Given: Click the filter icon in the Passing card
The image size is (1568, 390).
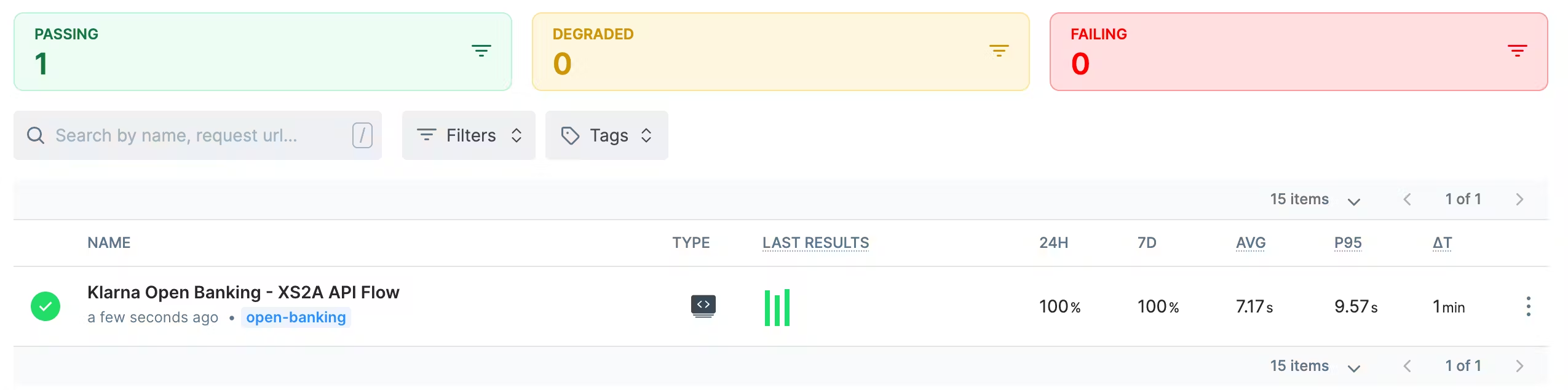Looking at the screenshot, I should point(481,51).
